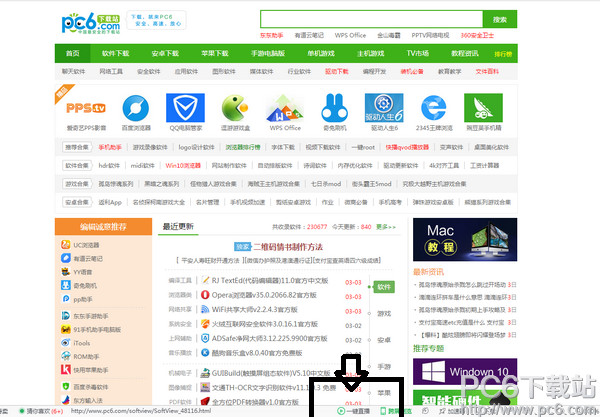Image resolution: width=600 pixels, height=417 pixels.
Task: Open the QQ电脑管家 shield icon
Action: (185, 108)
